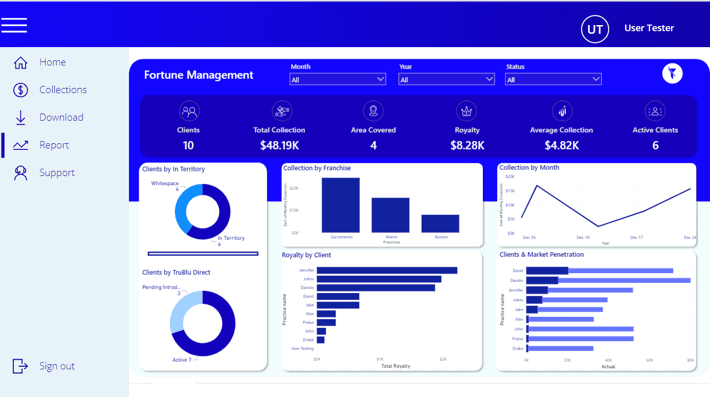Click the Total Collection icon

click(x=282, y=111)
